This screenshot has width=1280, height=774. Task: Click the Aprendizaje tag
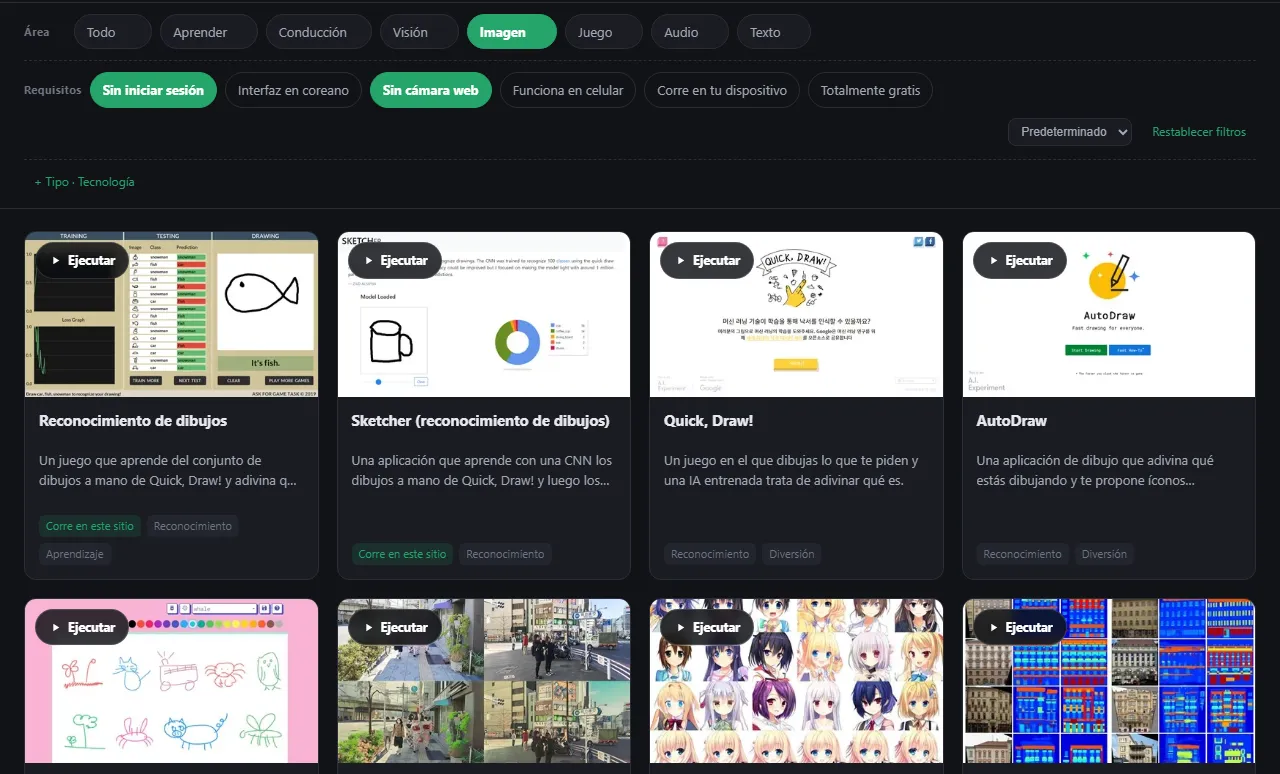pos(75,554)
